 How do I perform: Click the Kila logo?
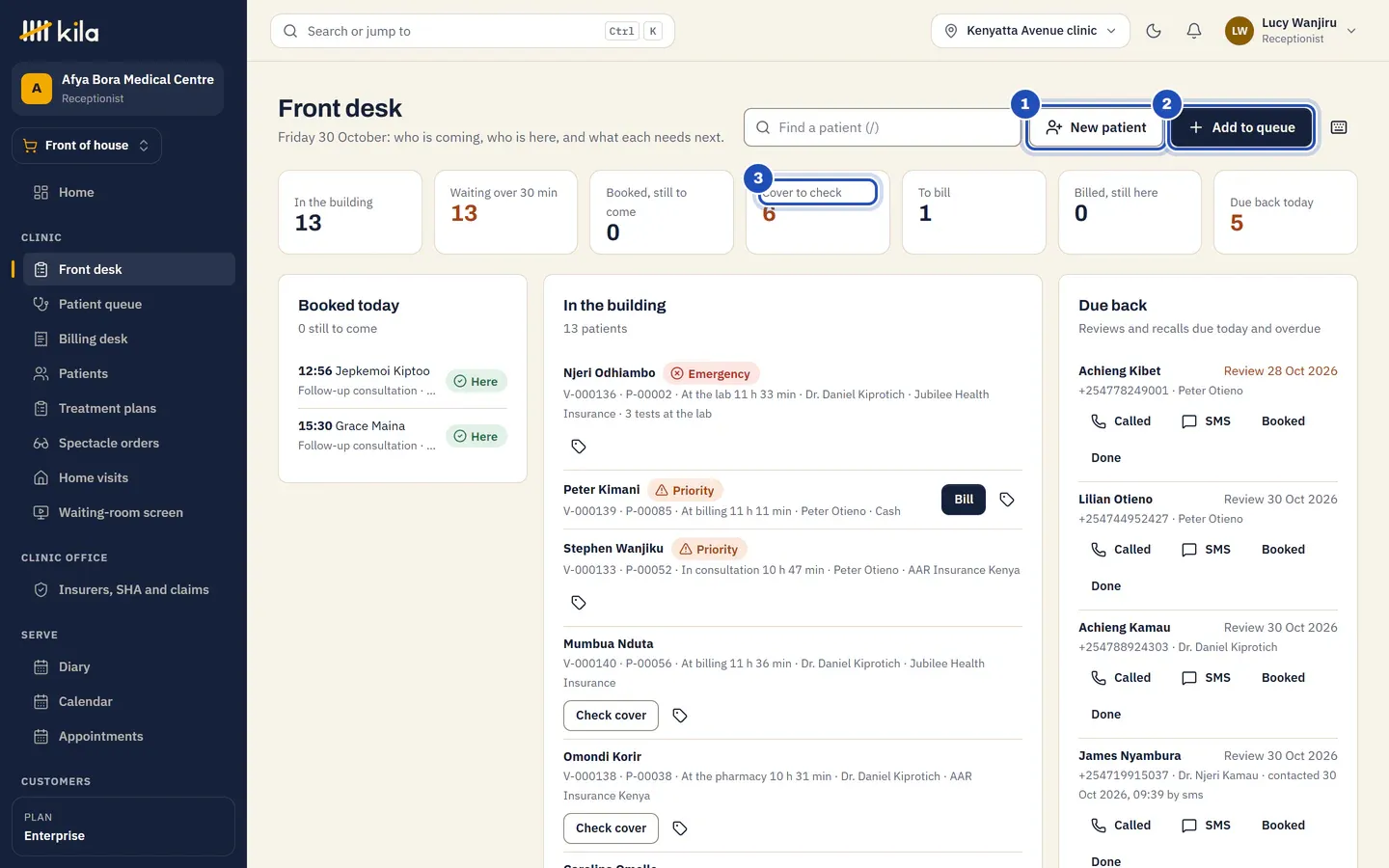(60, 31)
